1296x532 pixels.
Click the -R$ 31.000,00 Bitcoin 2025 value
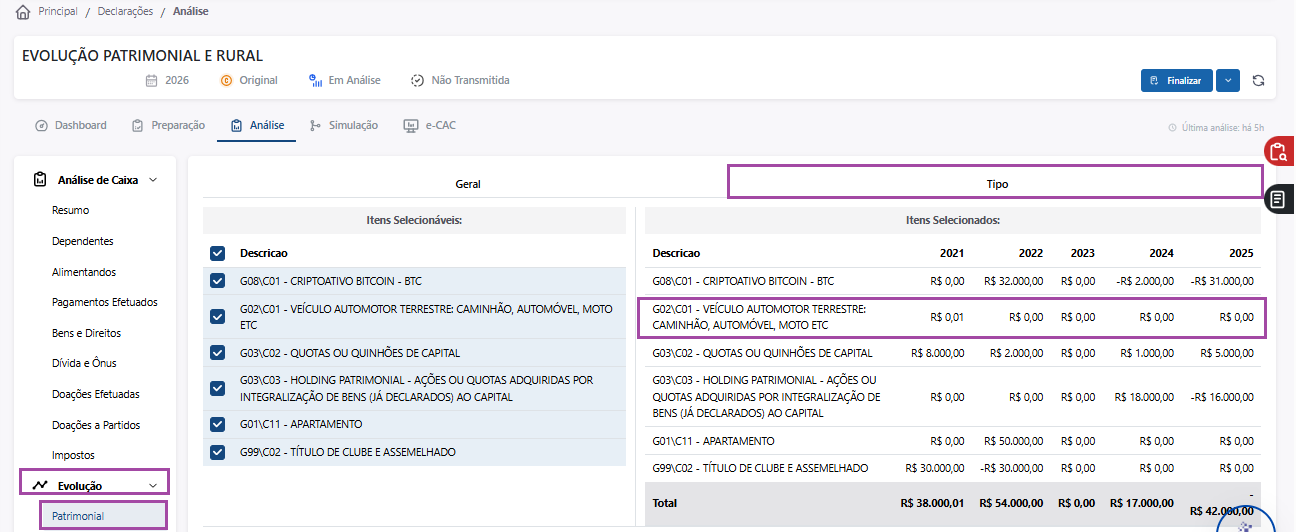pyautogui.click(x=1221, y=281)
